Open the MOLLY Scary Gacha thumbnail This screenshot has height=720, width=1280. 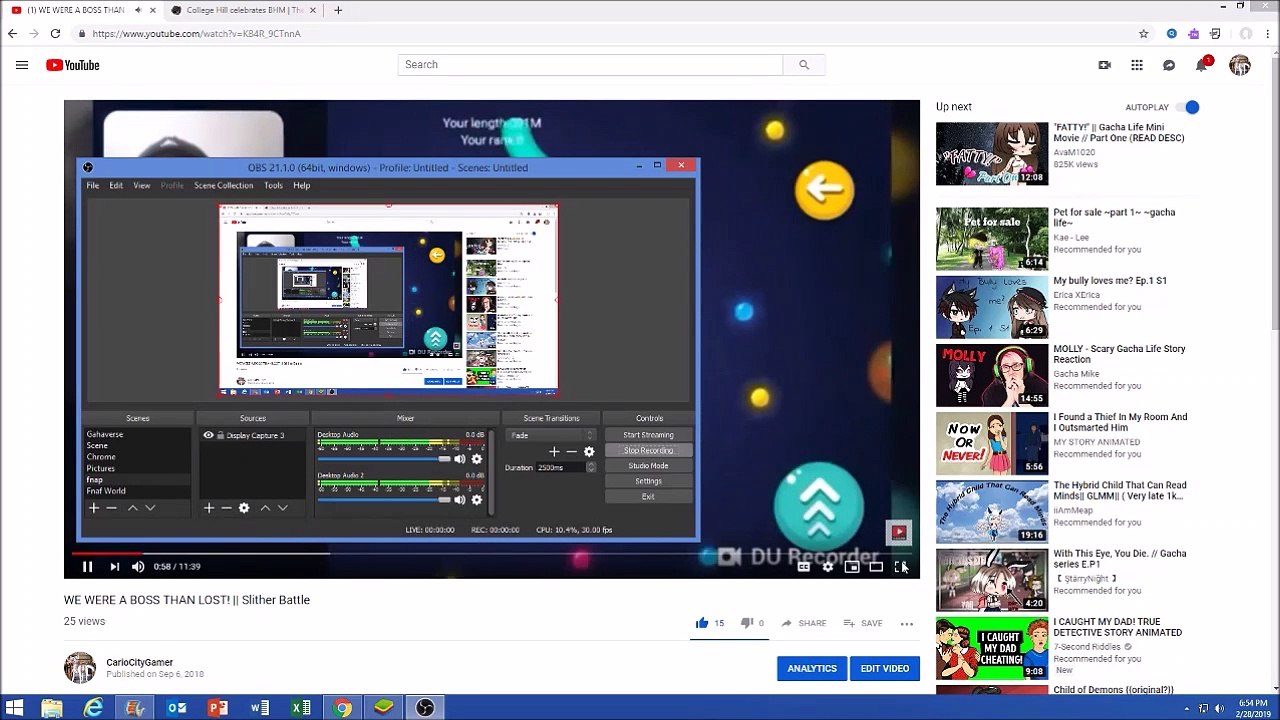[992, 375]
